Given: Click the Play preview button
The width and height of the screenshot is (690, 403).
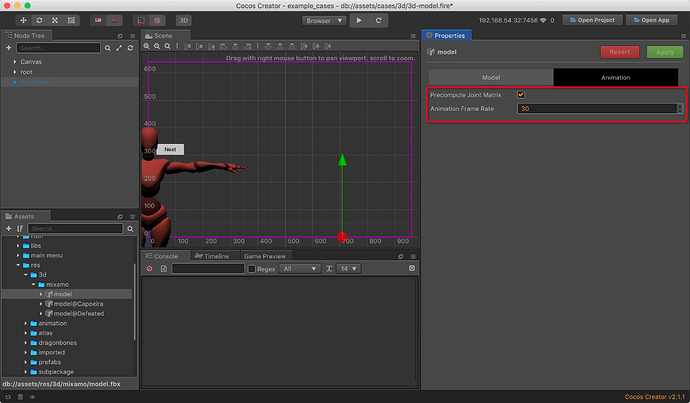Looking at the screenshot, I should [x=357, y=20].
